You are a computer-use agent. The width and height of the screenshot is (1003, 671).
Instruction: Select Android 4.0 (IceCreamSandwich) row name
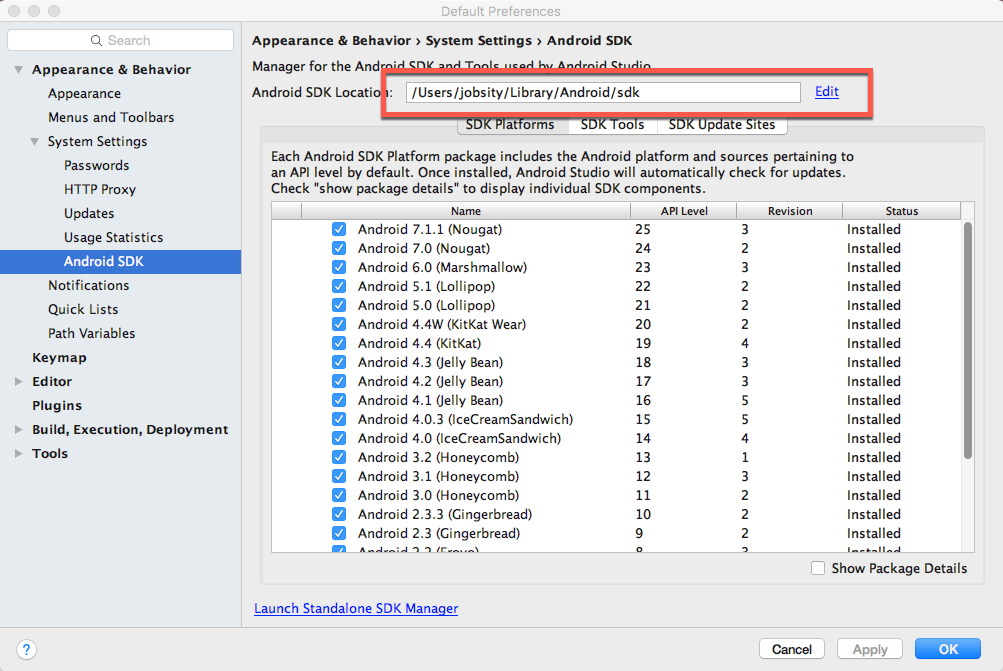click(459, 438)
